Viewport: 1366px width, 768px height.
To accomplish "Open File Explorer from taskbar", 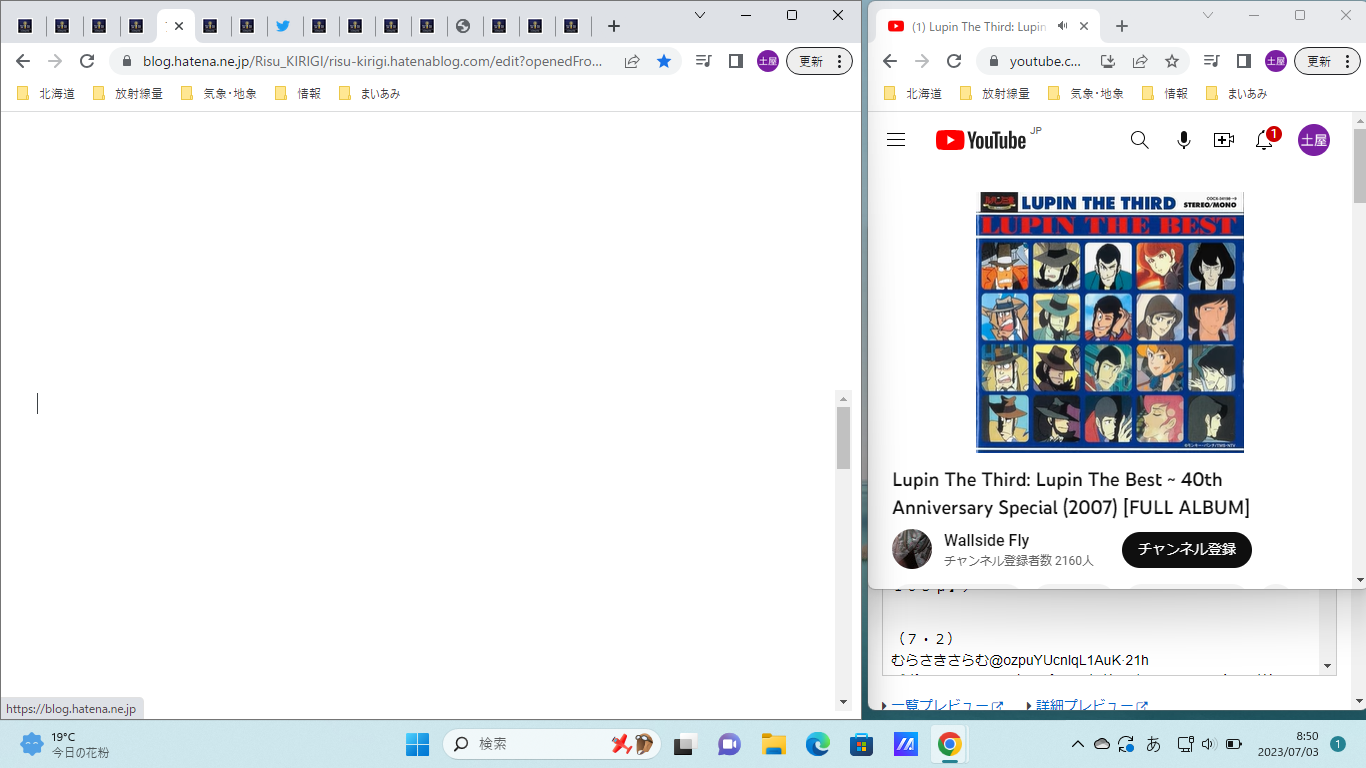I will [x=773, y=744].
